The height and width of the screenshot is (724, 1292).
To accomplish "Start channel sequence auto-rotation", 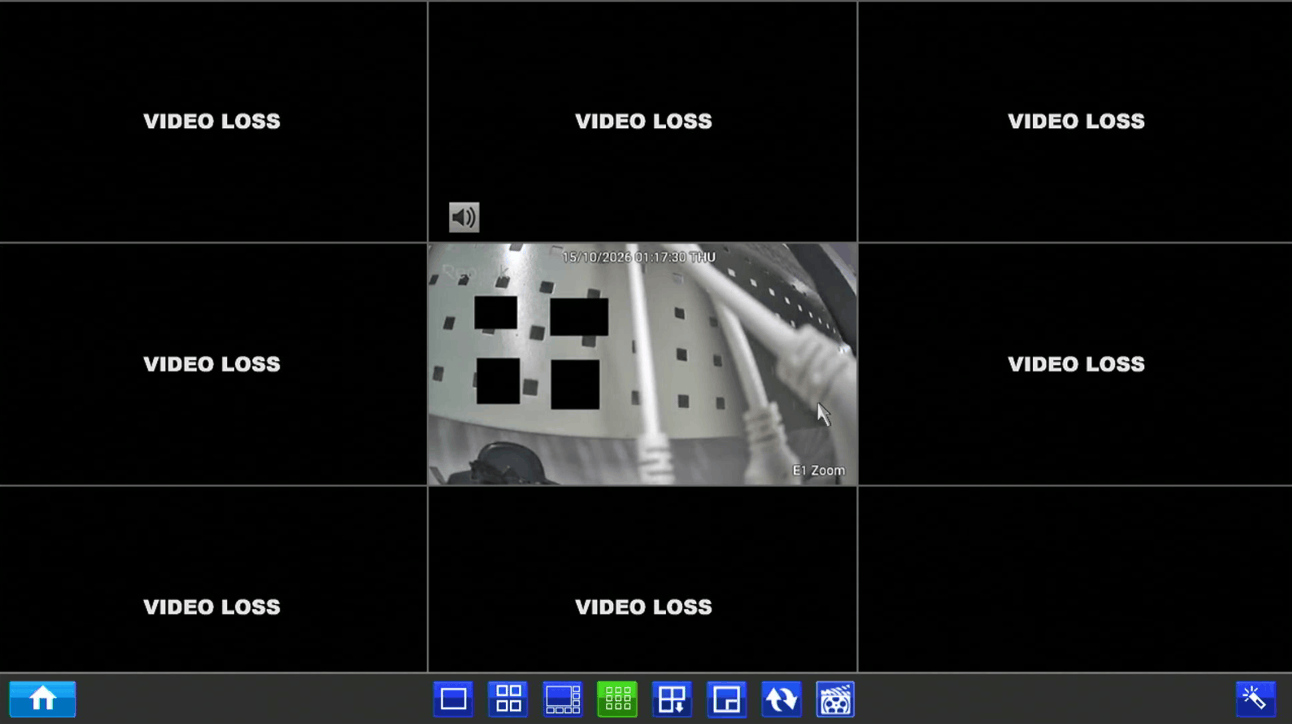I will click(781, 699).
